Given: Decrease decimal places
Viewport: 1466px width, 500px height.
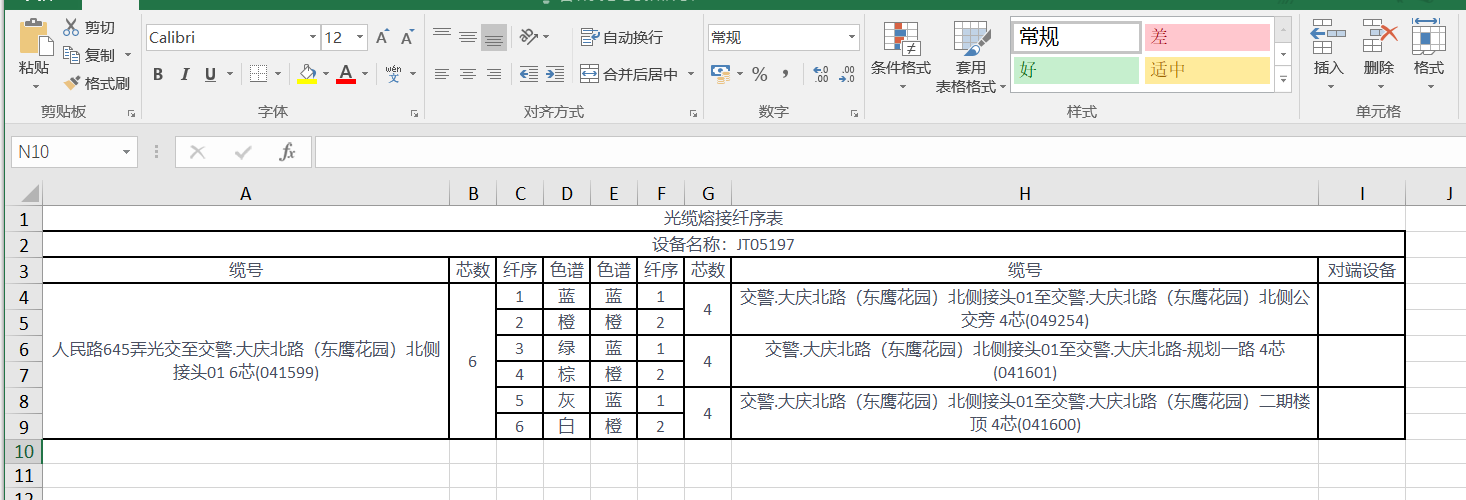Looking at the screenshot, I should tap(847, 74).
